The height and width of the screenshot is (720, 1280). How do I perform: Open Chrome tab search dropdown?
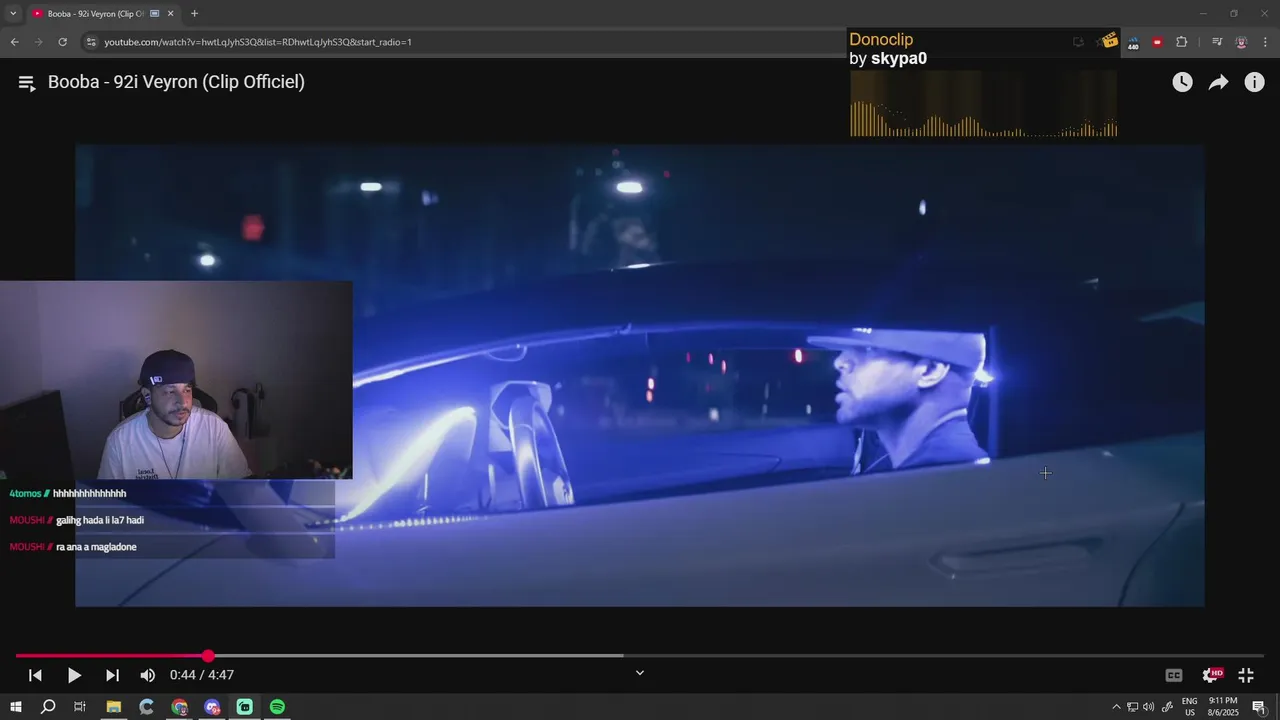tap(13, 14)
